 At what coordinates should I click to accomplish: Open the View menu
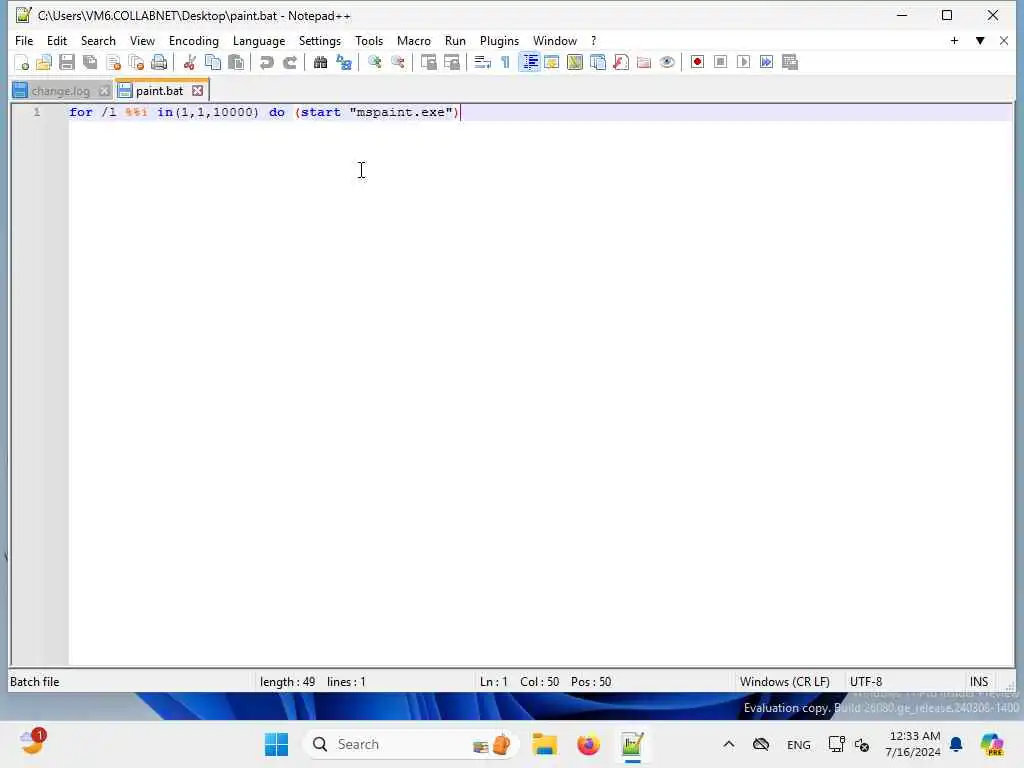coord(142,40)
